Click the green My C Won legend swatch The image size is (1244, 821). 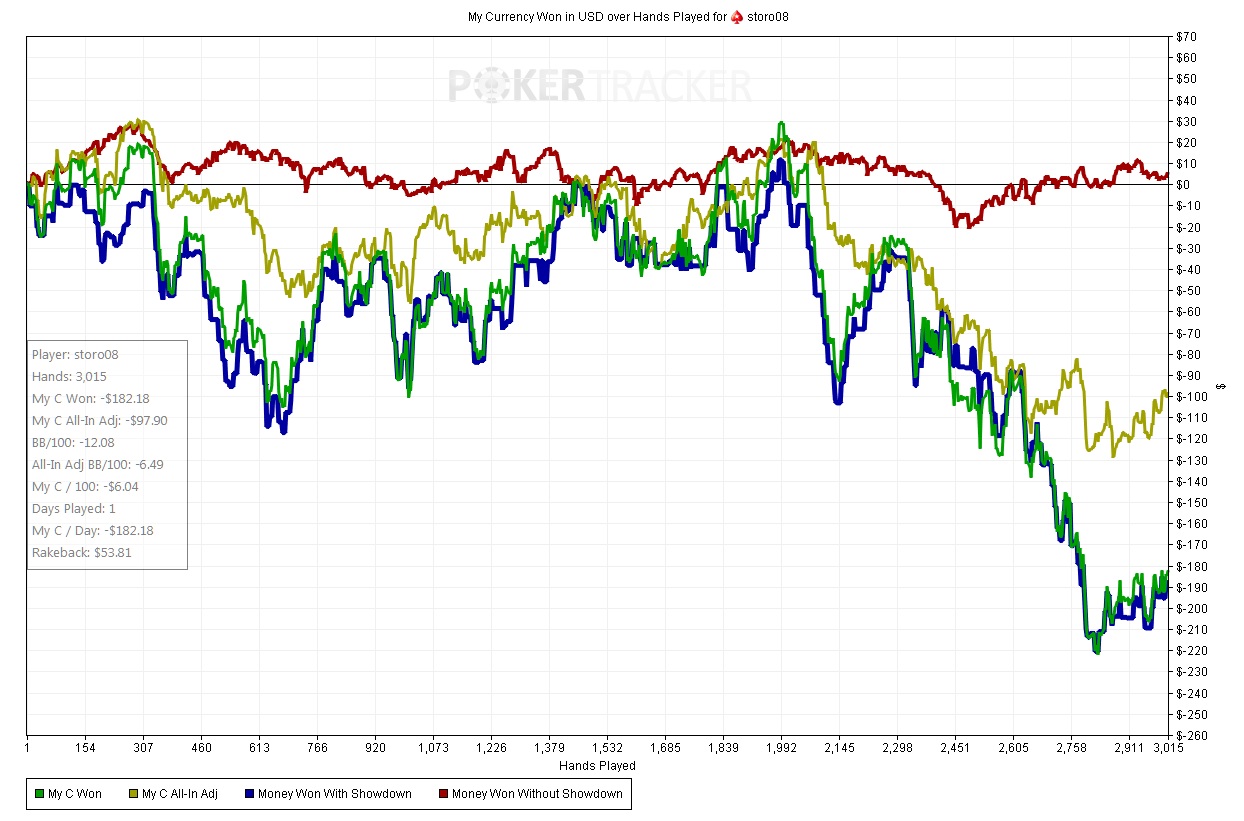pyautogui.click(x=39, y=794)
